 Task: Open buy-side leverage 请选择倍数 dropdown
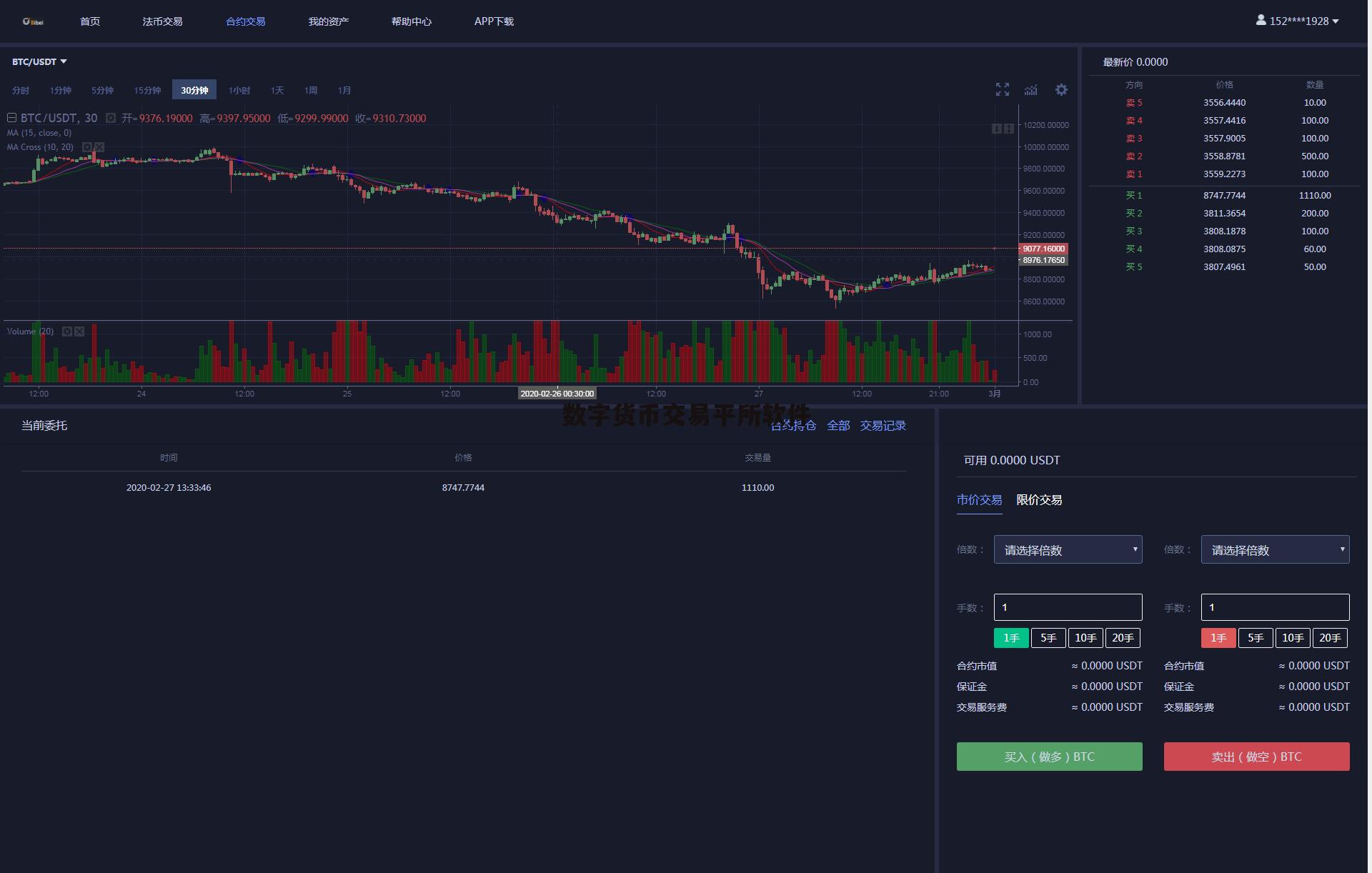click(x=1068, y=550)
